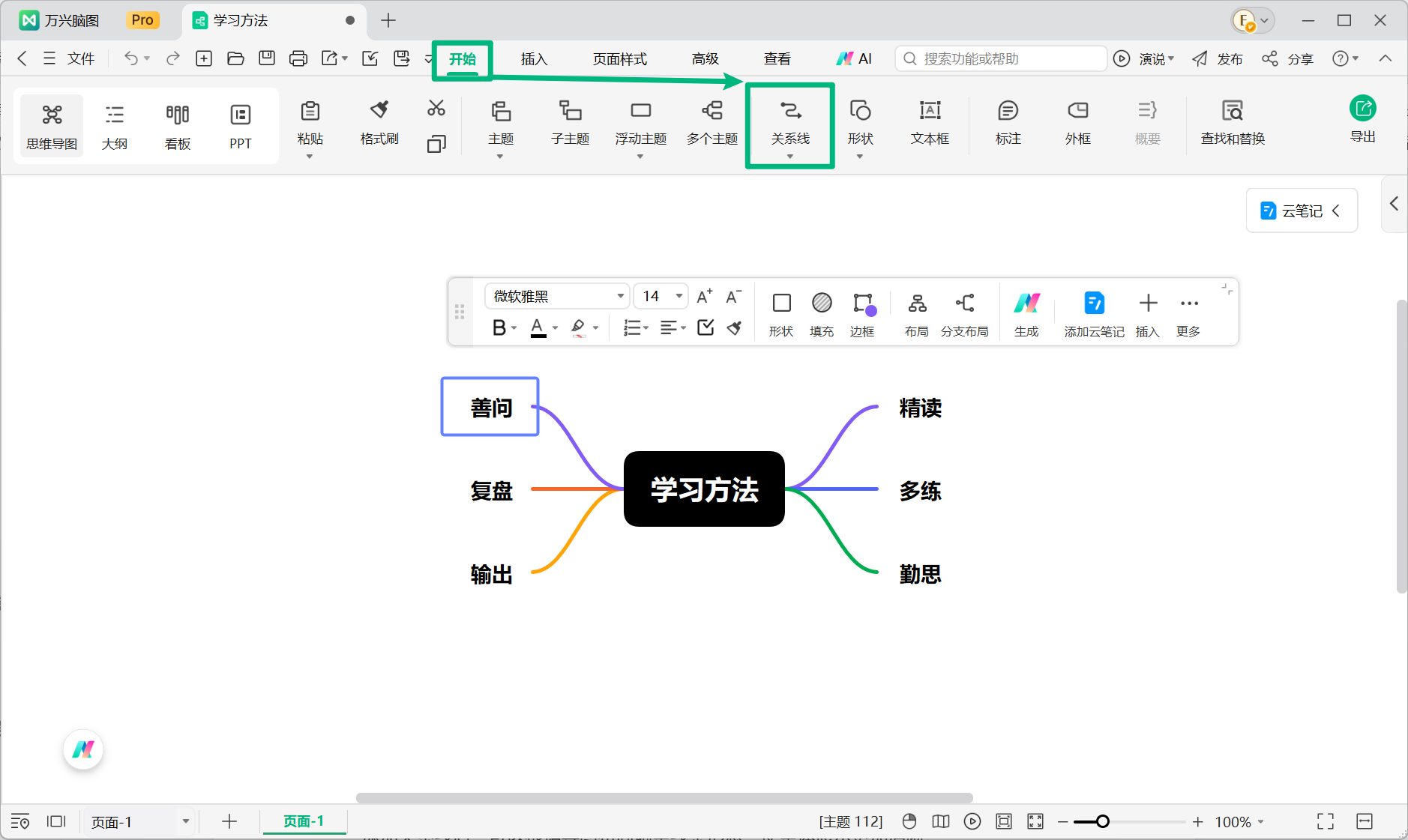Click the search 搜索功能或帮助 field
The image size is (1408, 840).
click(x=1001, y=58)
